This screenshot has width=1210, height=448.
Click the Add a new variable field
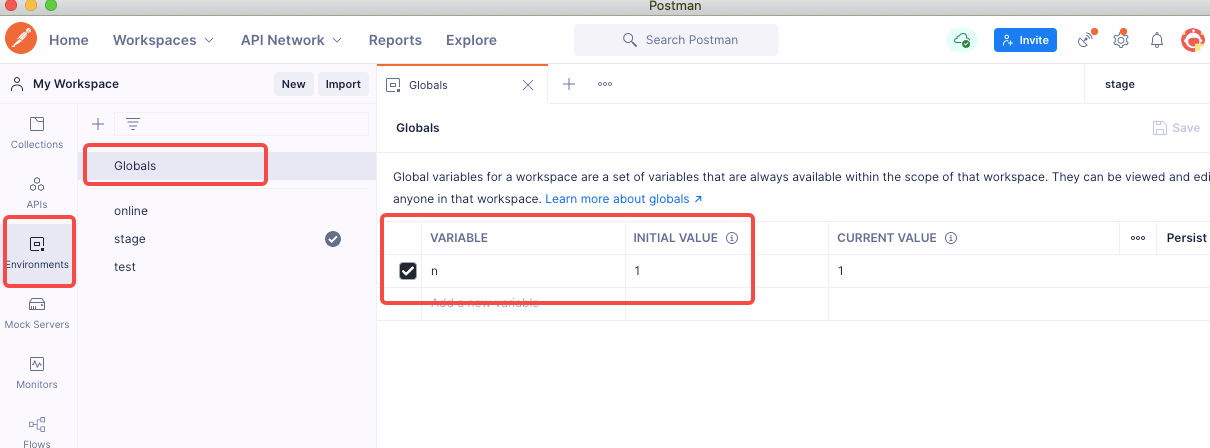click(524, 303)
